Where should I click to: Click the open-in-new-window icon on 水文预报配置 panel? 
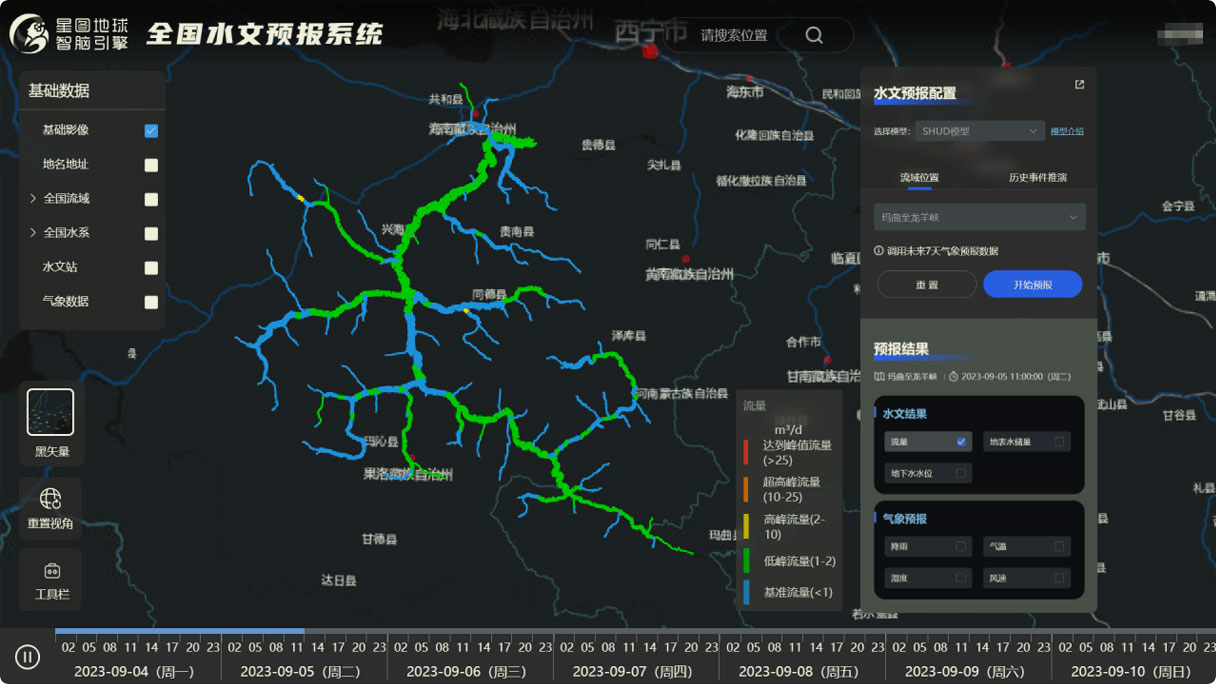coord(1078,84)
